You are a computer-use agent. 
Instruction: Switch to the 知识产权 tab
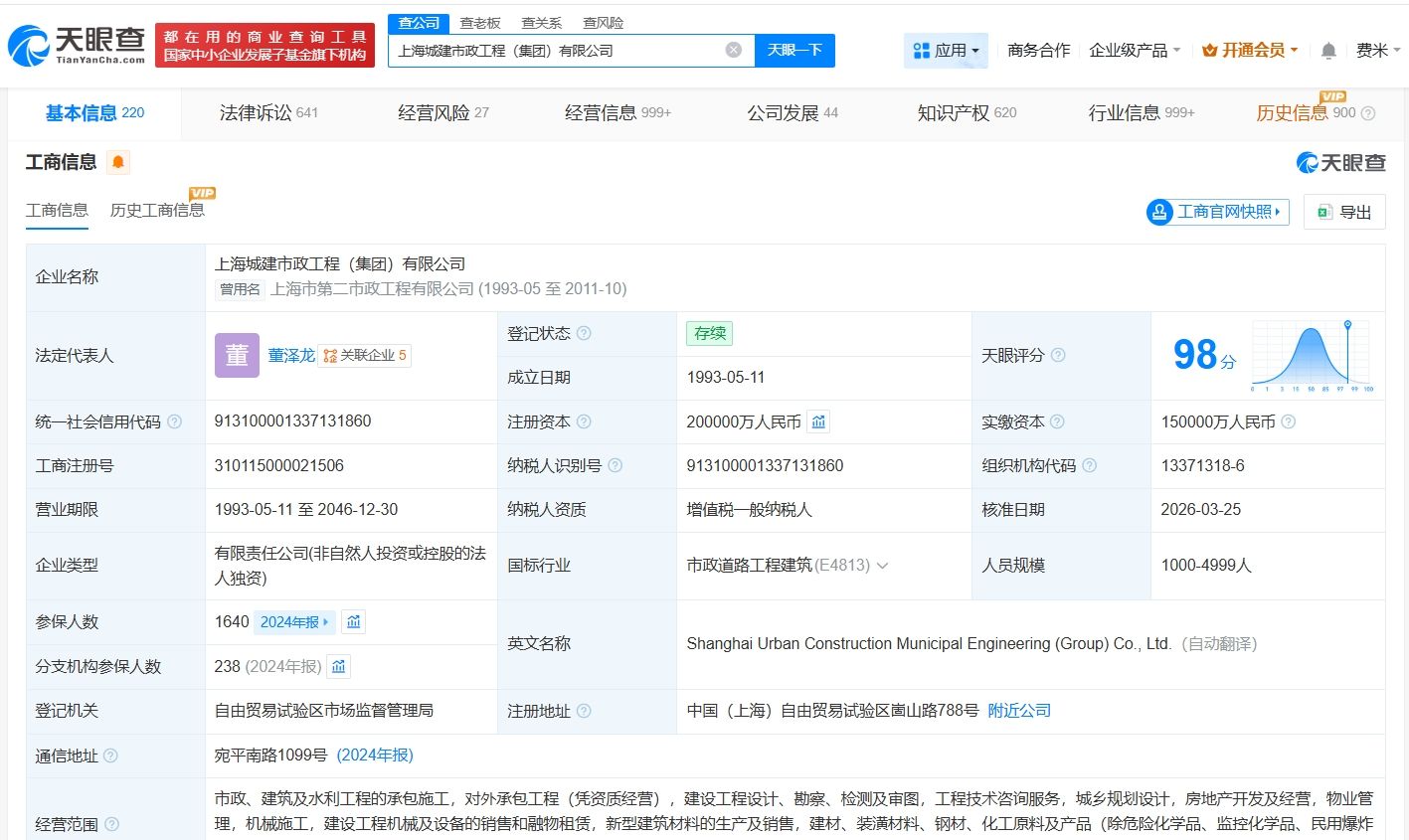(x=966, y=113)
